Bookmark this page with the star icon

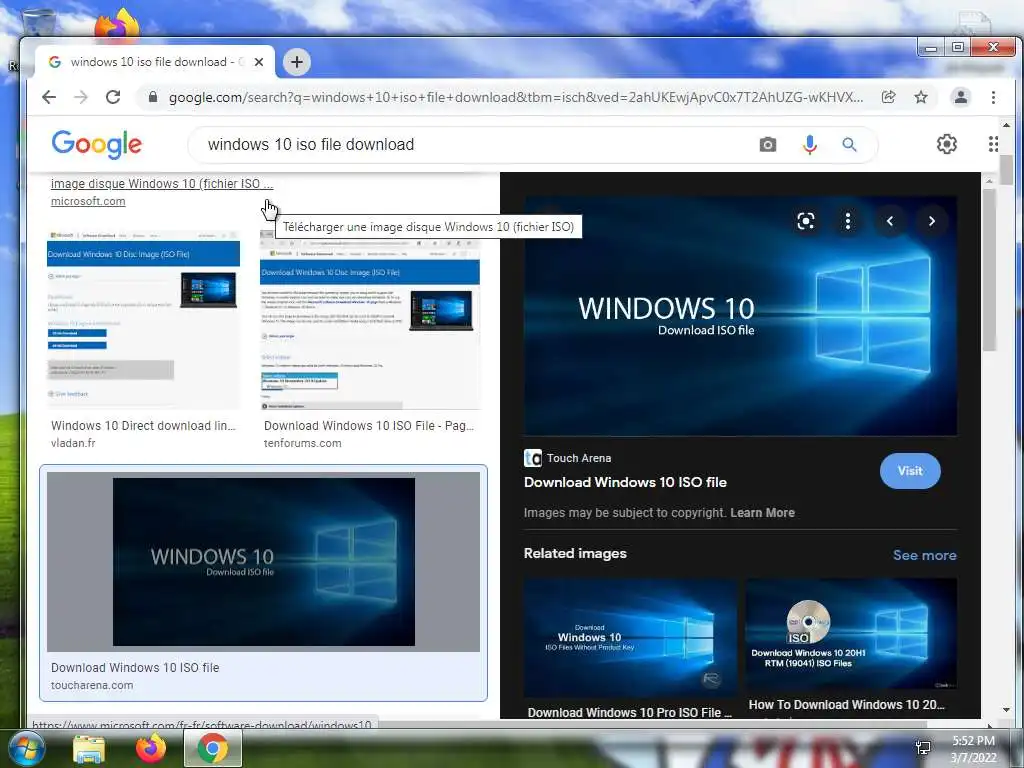(921, 97)
